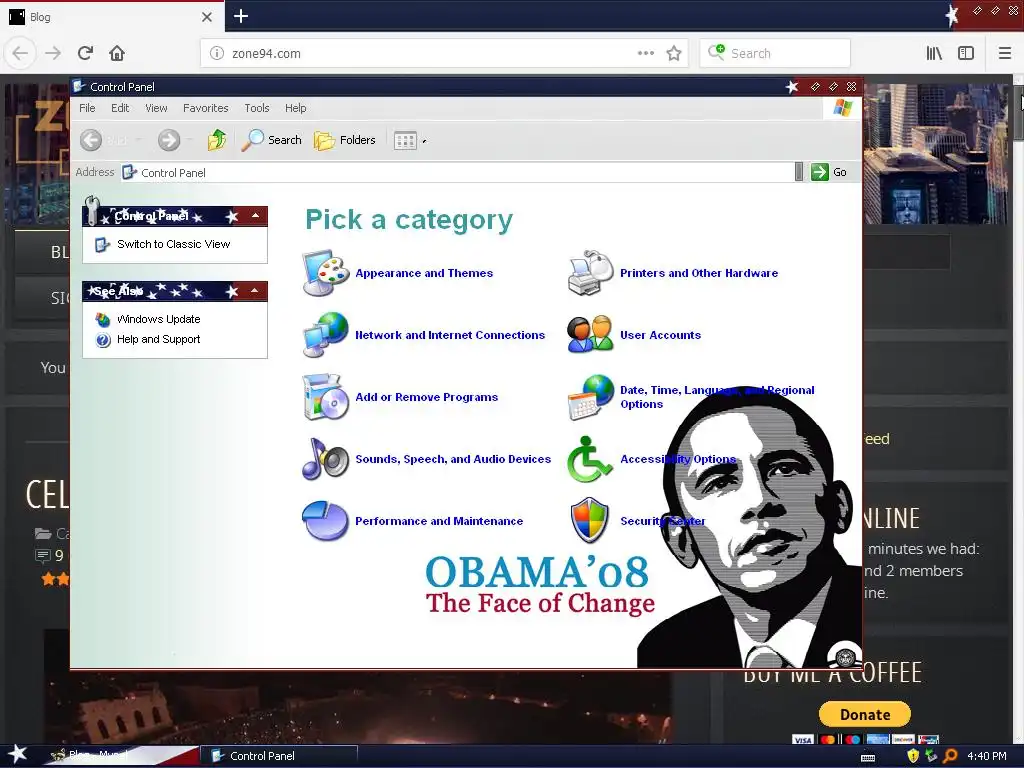The width and height of the screenshot is (1024, 768).
Task: Click the security shield tray icon
Action: (x=913, y=756)
